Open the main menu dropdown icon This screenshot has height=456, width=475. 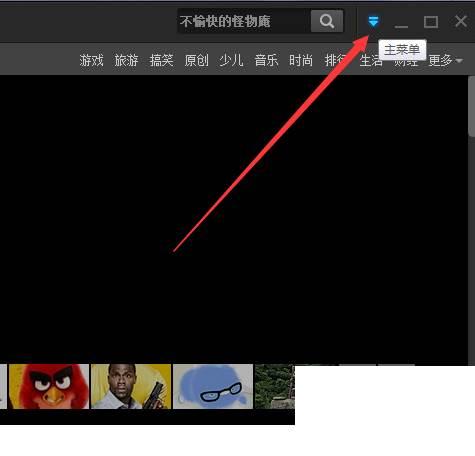pyautogui.click(x=373, y=21)
